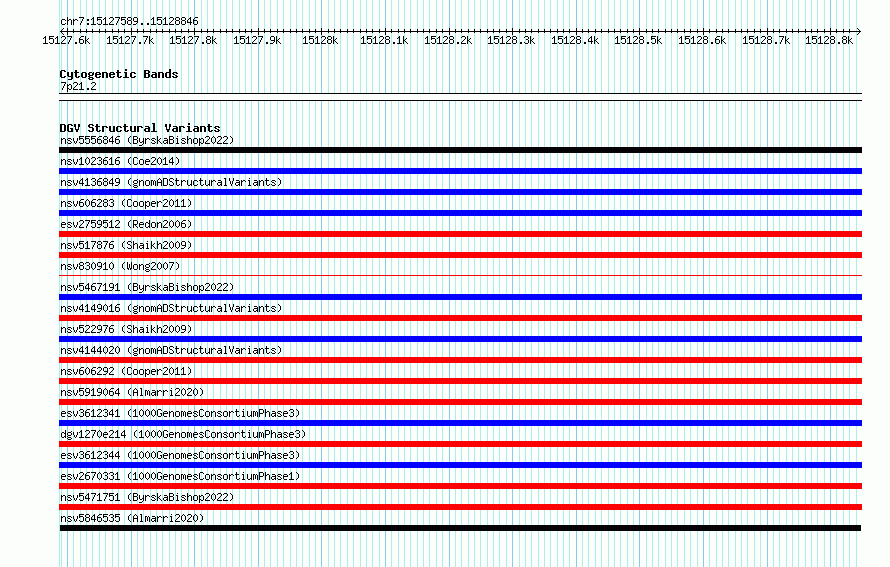This screenshot has height=567, width=890.
Task: Open variant nsv1023616 (Coe2014) label
Action: coord(120,161)
